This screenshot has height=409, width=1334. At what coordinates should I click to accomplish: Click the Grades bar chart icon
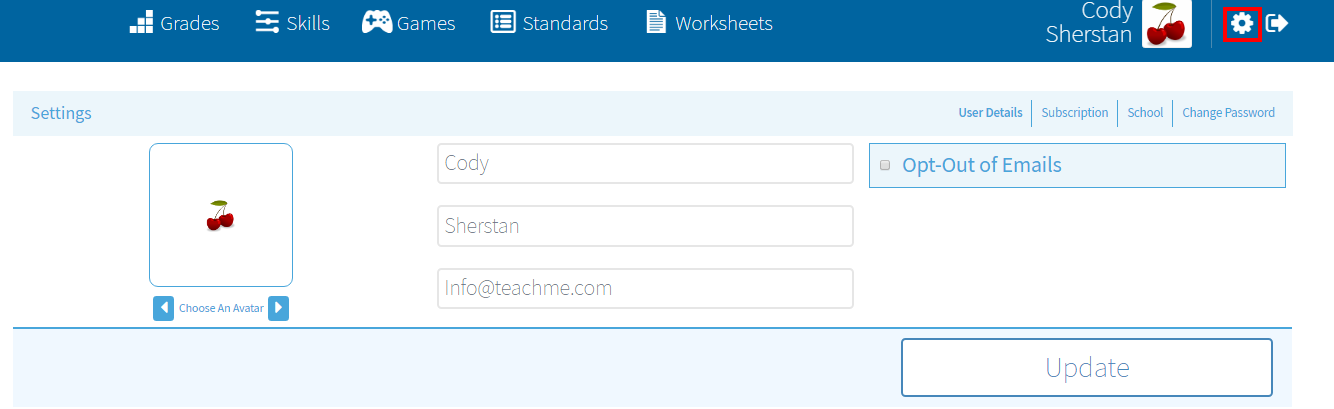pos(142,22)
